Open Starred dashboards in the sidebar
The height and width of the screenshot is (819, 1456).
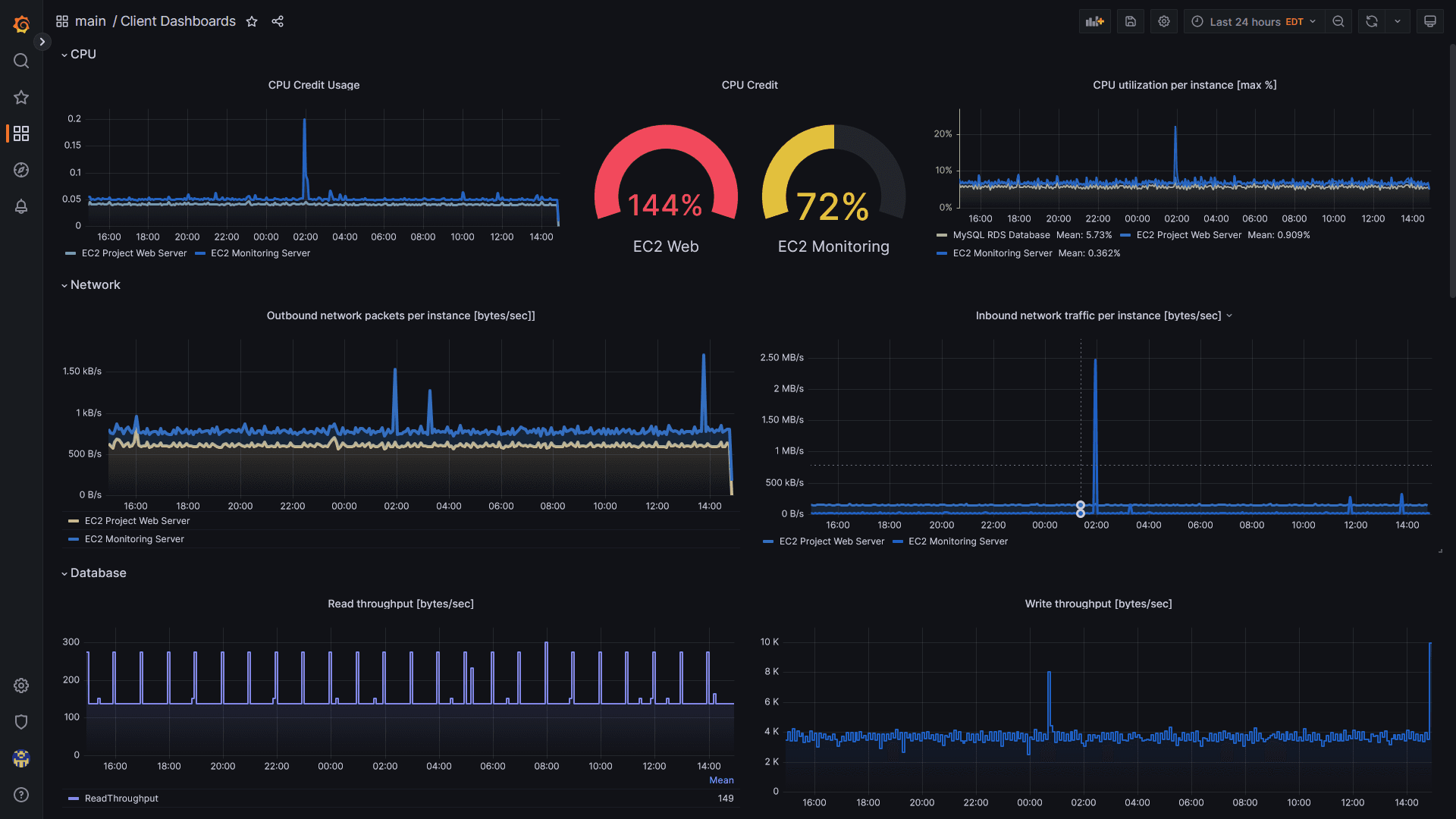pyautogui.click(x=21, y=97)
